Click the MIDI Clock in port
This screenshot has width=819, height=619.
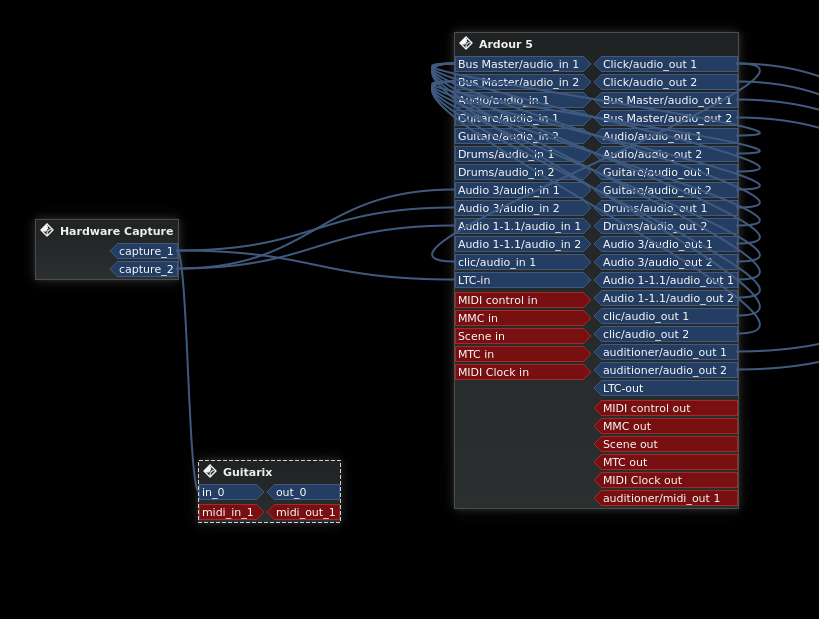pyautogui.click(x=523, y=372)
